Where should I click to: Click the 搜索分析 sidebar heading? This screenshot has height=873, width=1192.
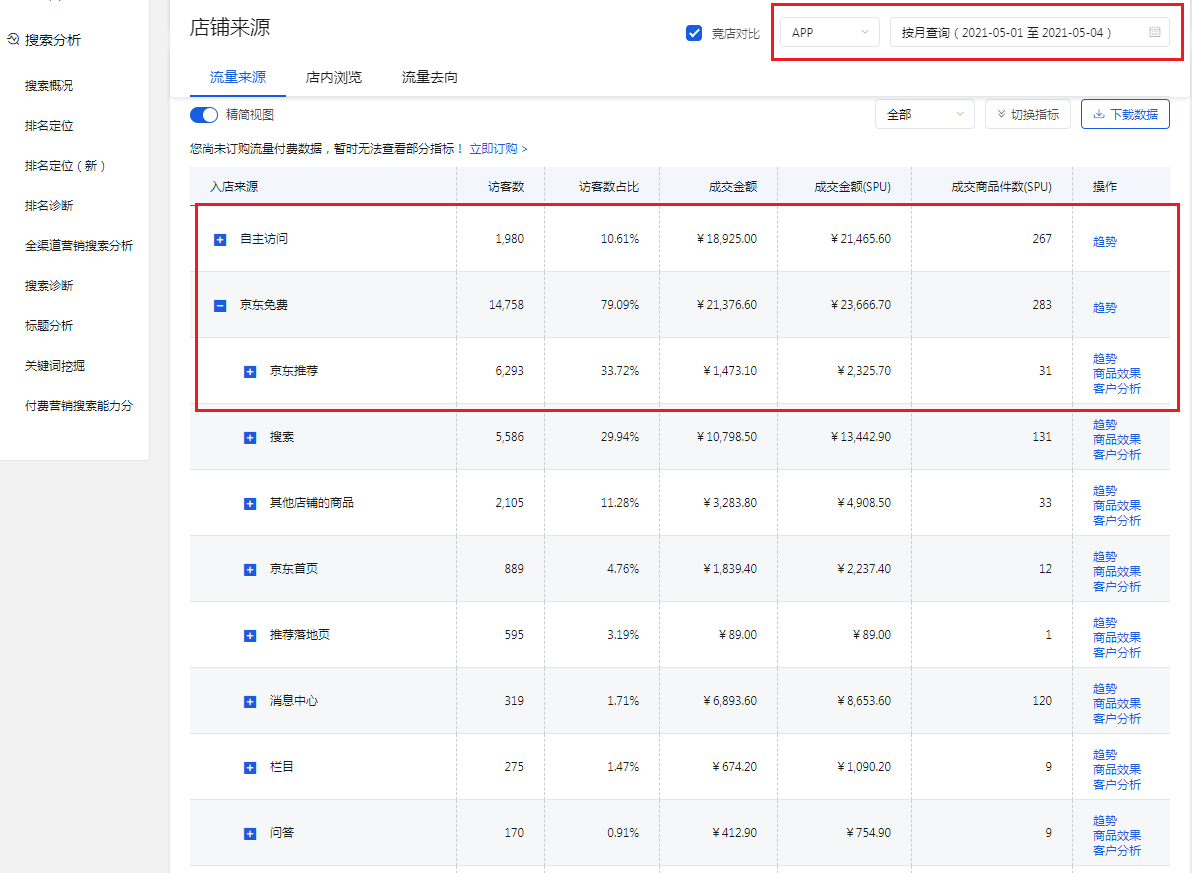coord(52,40)
